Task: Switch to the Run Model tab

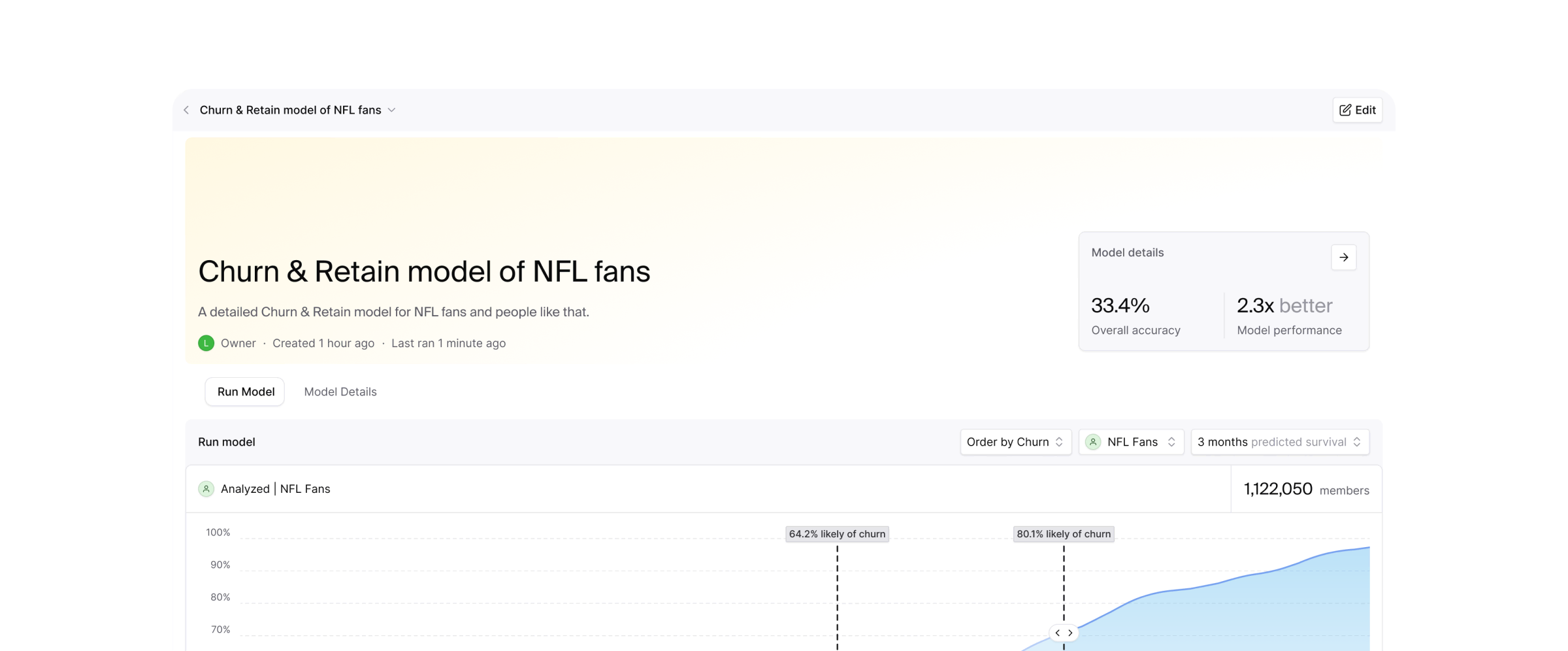Action: pos(245,392)
